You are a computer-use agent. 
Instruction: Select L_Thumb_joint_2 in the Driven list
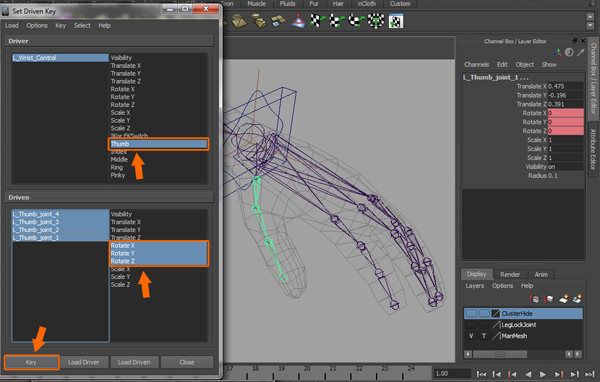click(60, 230)
